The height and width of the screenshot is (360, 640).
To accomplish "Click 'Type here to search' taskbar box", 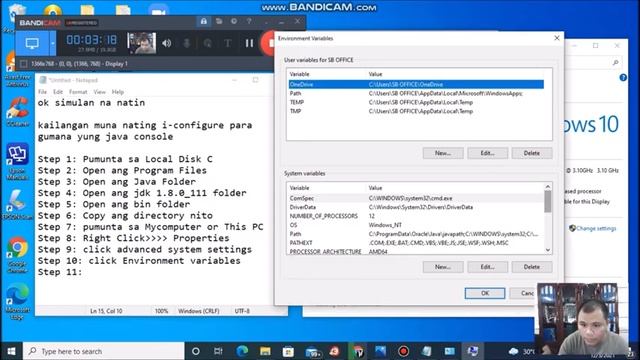I will click(x=104, y=351).
